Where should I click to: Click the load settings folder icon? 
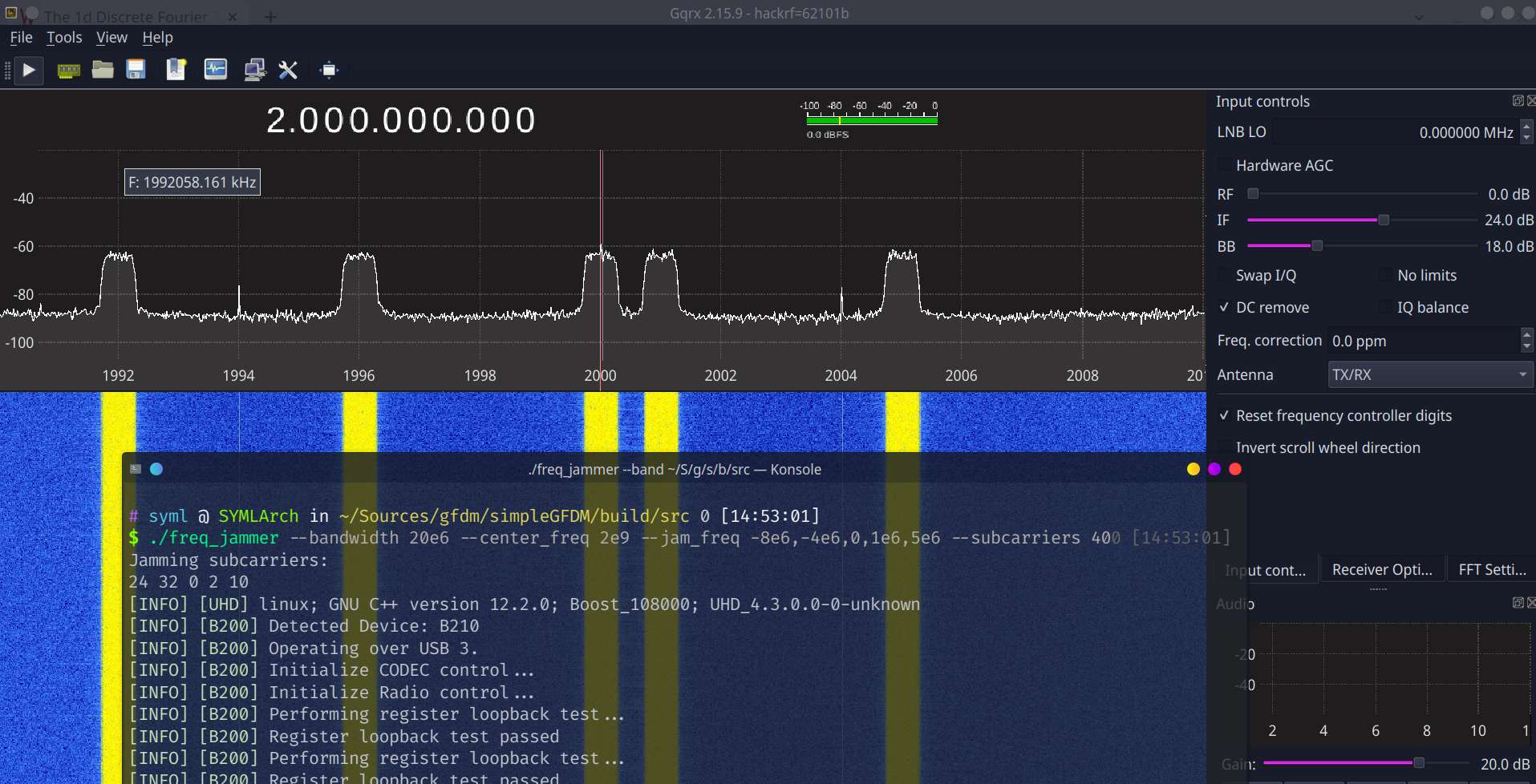coord(103,71)
